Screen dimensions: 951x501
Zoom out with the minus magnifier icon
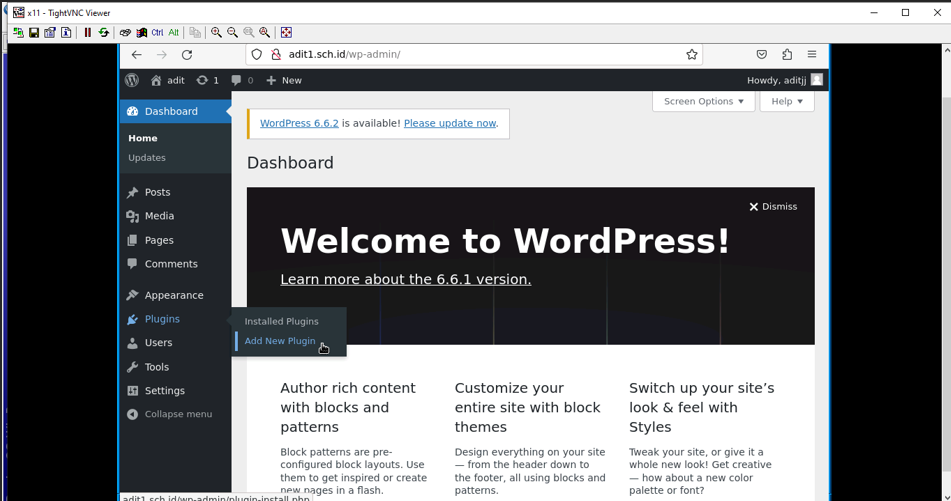(x=232, y=33)
